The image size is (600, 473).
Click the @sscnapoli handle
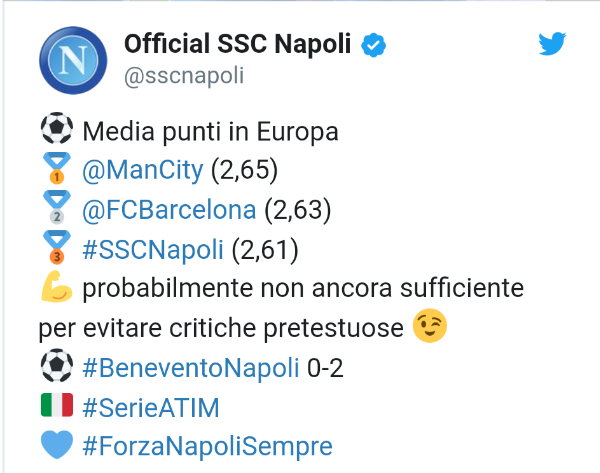184,75
